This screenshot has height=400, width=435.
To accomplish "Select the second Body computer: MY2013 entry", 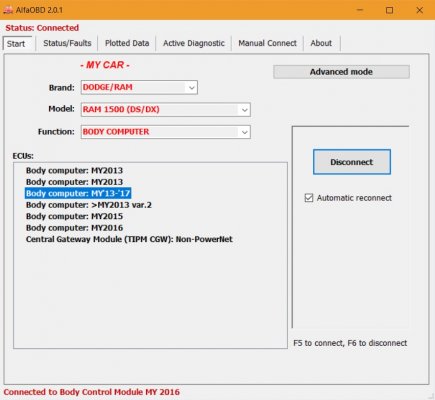I will point(74,182).
